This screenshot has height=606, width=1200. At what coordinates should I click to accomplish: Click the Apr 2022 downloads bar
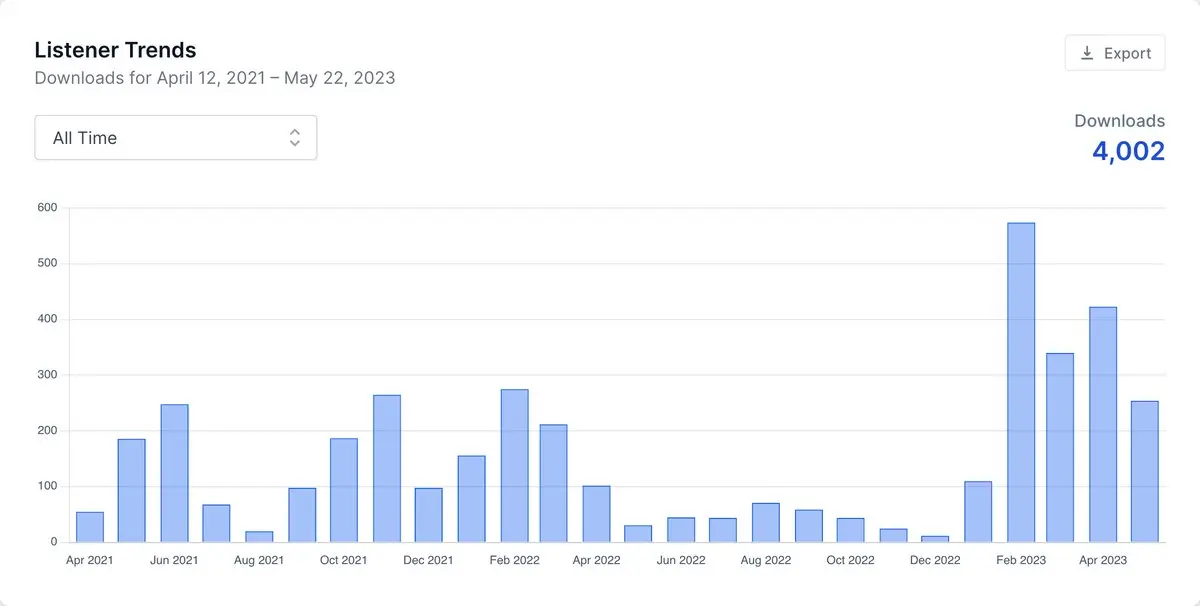(x=596, y=514)
